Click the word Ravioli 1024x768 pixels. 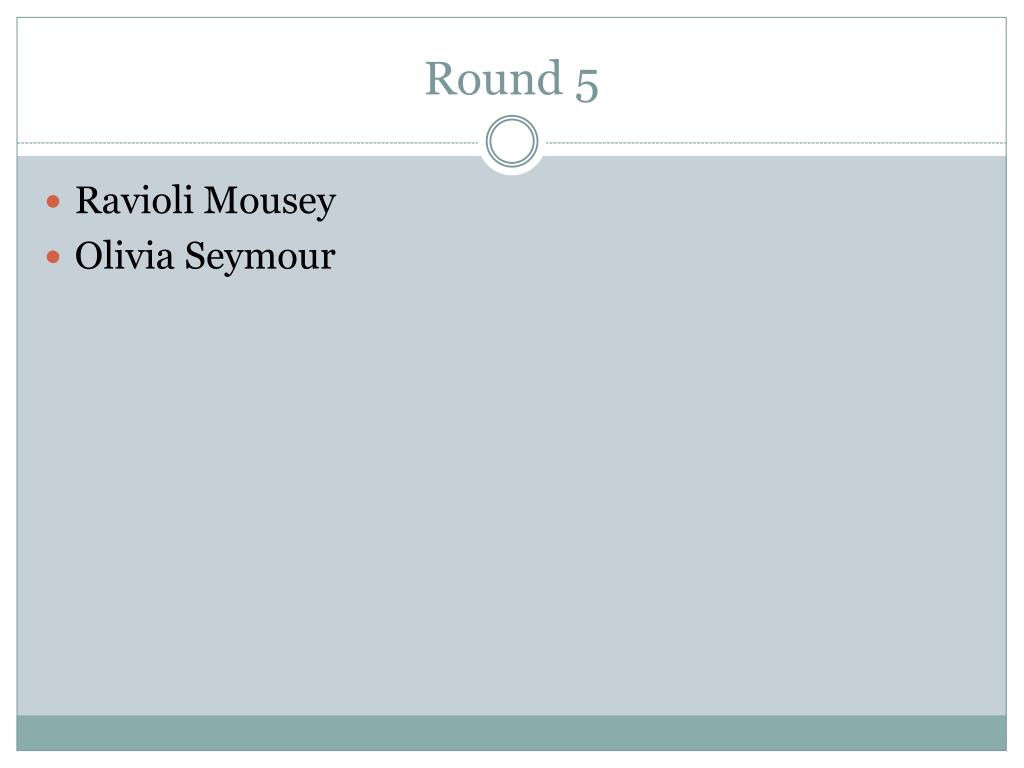[134, 200]
